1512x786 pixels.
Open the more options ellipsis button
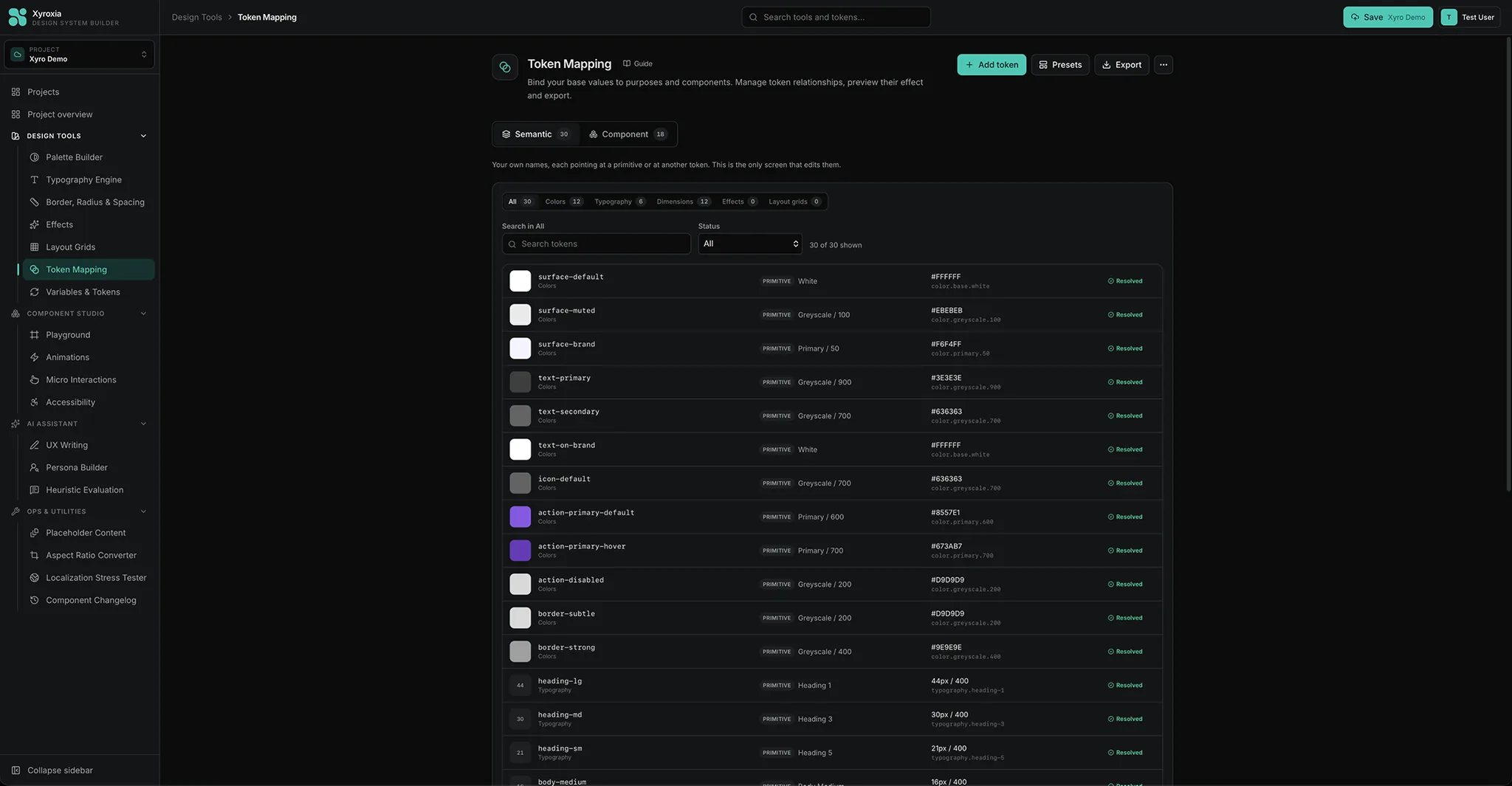click(x=1164, y=65)
